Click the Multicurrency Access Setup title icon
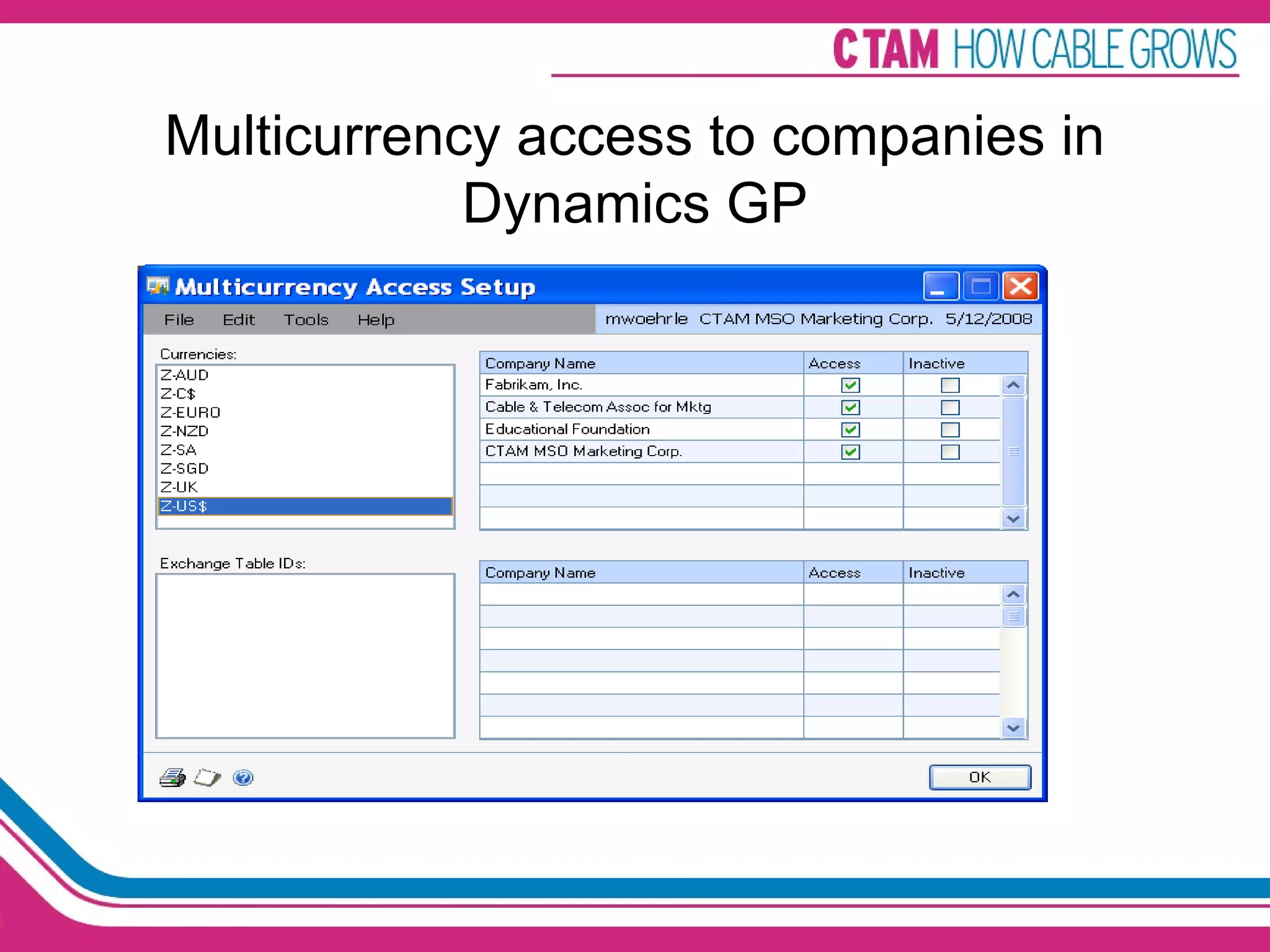The width and height of the screenshot is (1270, 952). [158, 286]
